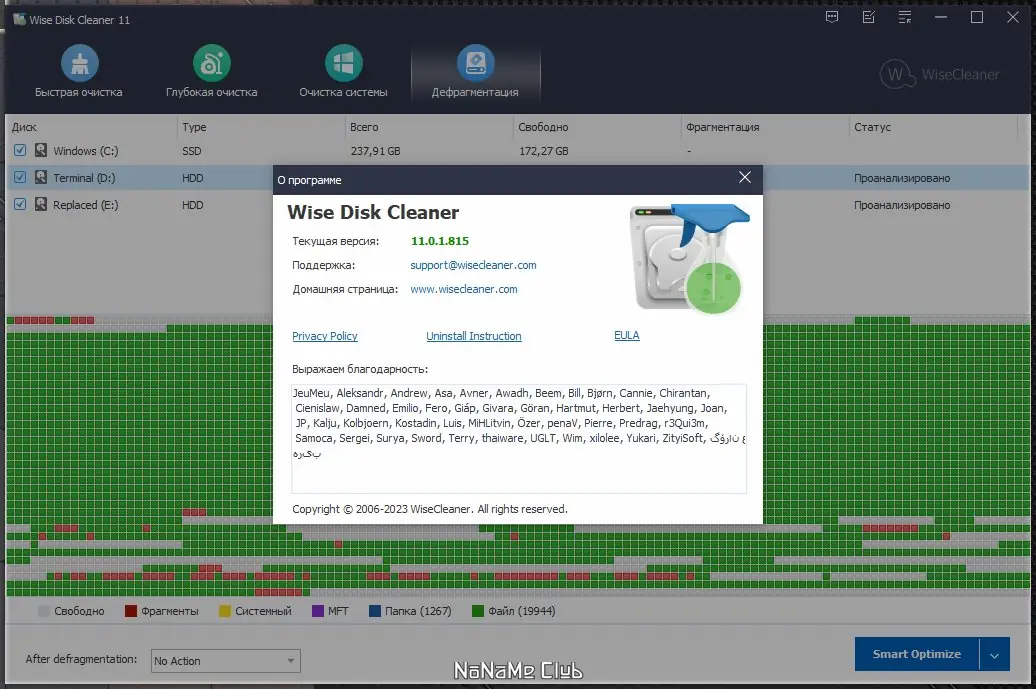Click the feedback message icon in title bar
Screen dimensions: 1036x689
pyautogui.click(x=831, y=17)
